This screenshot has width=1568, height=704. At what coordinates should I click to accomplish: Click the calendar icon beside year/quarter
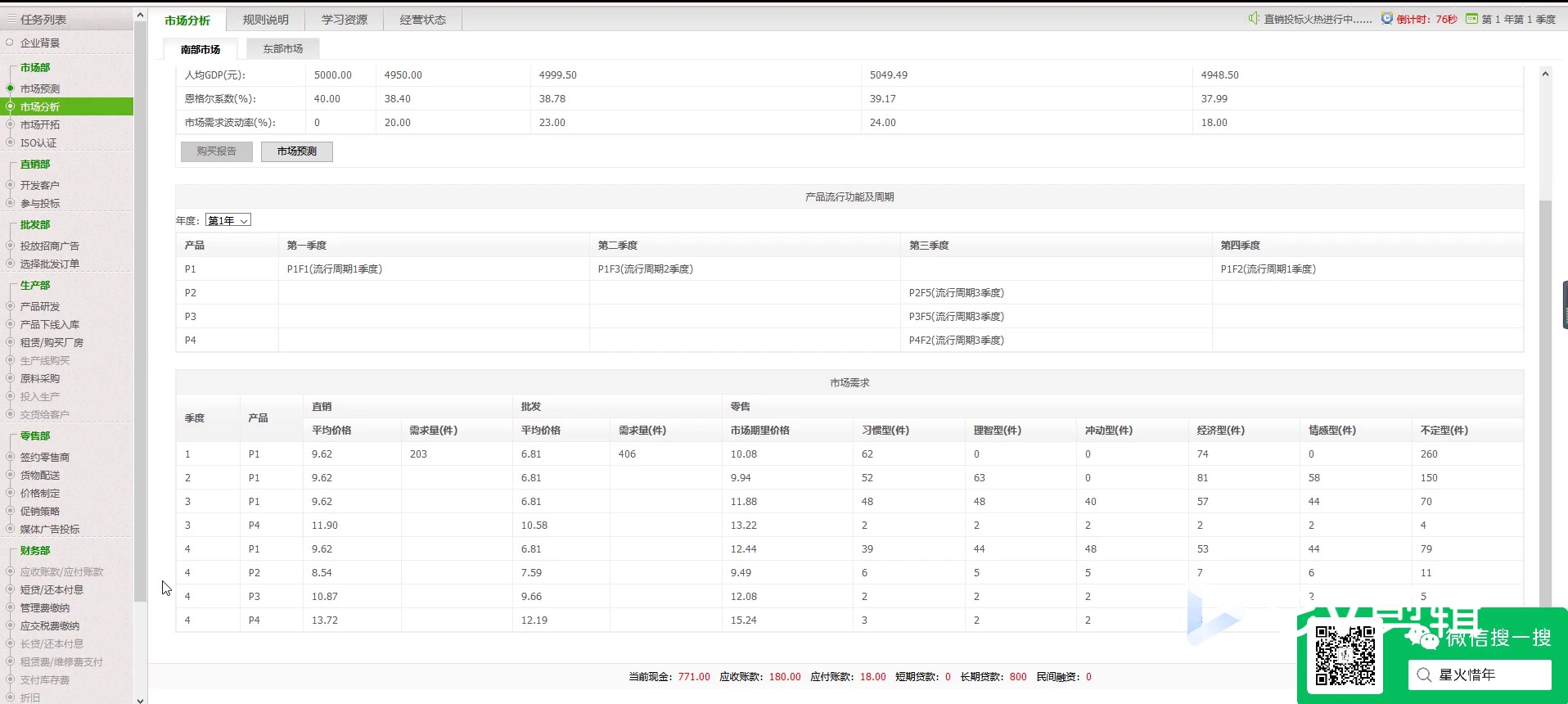click(x=1471, y=18)
